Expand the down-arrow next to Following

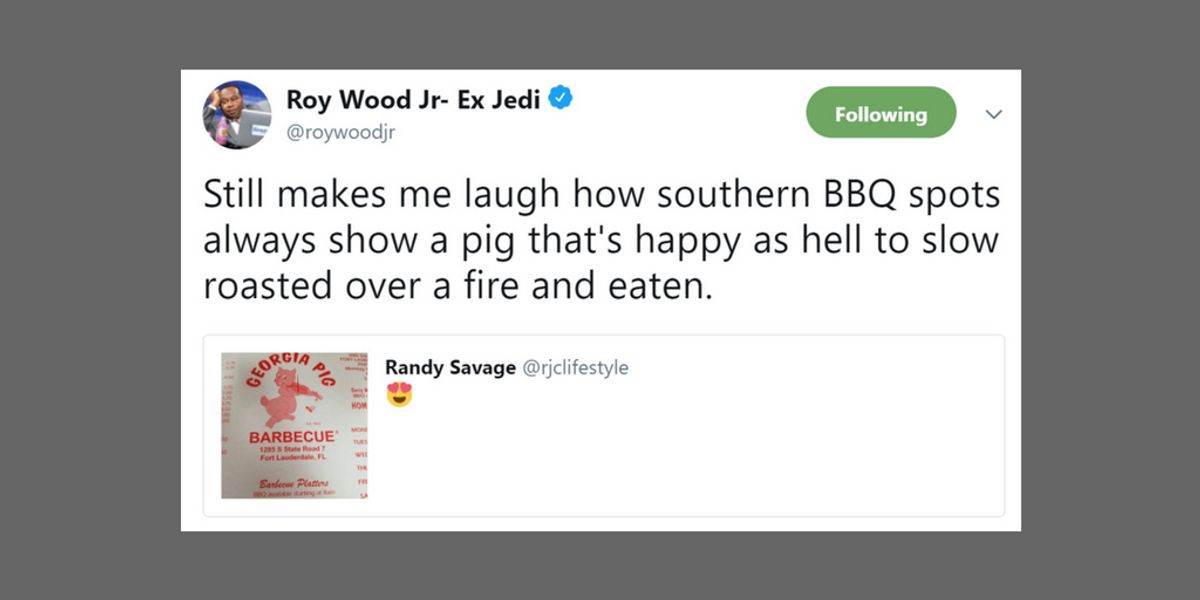(x=994, y=114)
